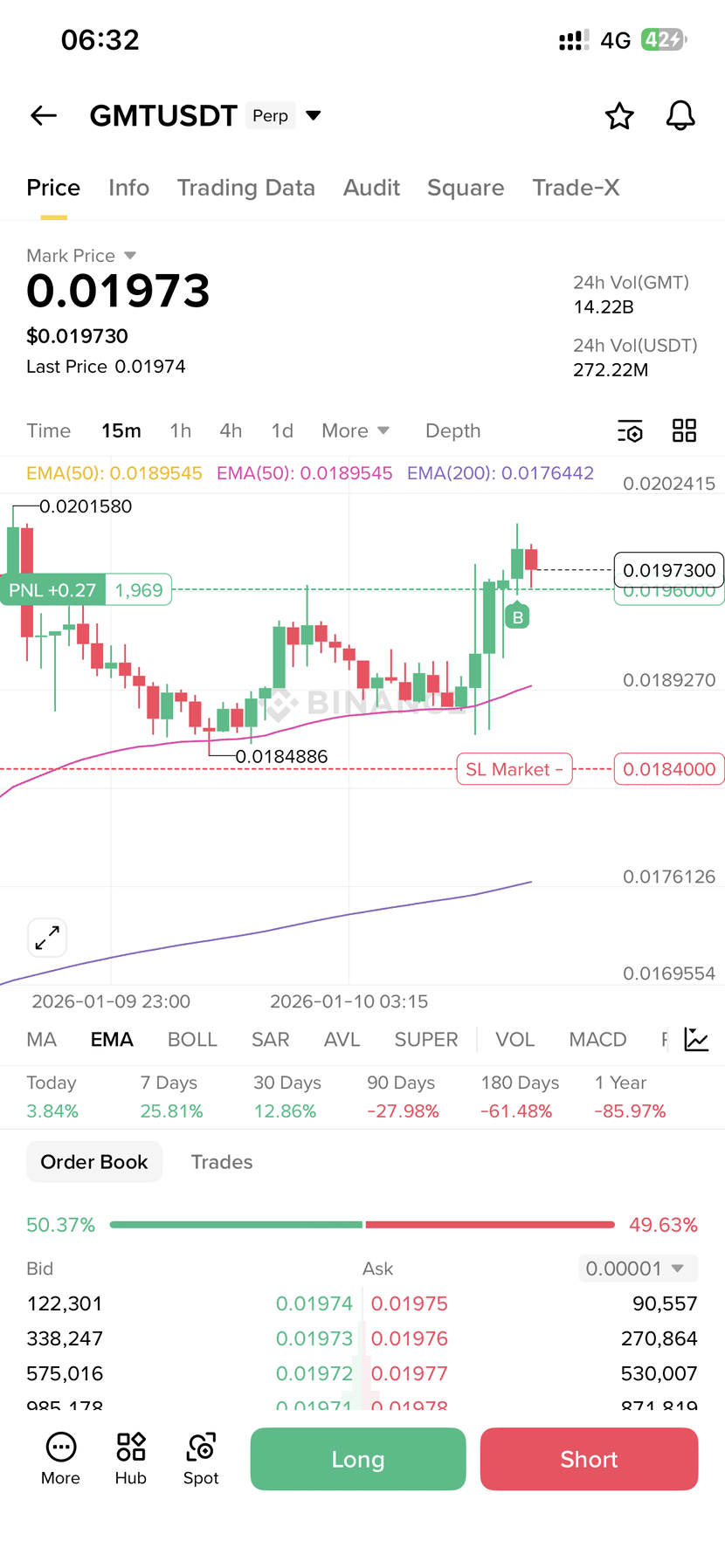Viewport: 725px width, 1568px height.
Task: Tap the battery indicator in status bar
Action: [664, 39]
